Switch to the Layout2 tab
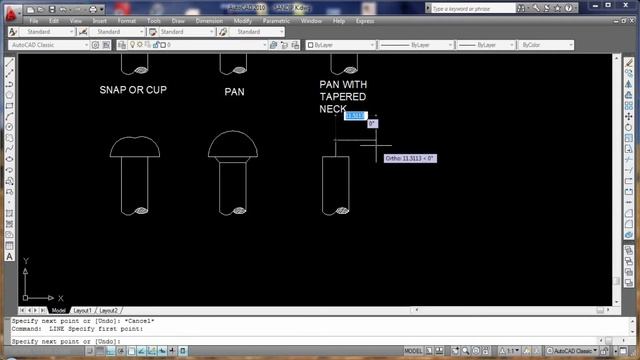 [x=109, y=311]
